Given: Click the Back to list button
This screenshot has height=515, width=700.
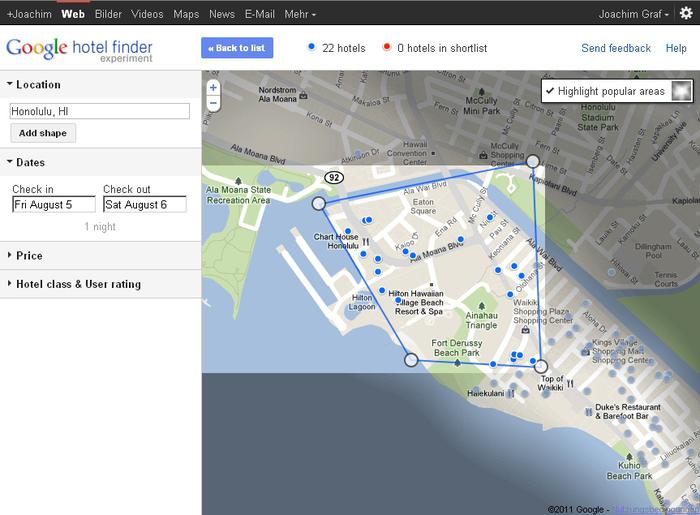Looking at the screenshot, I should 237,48.
